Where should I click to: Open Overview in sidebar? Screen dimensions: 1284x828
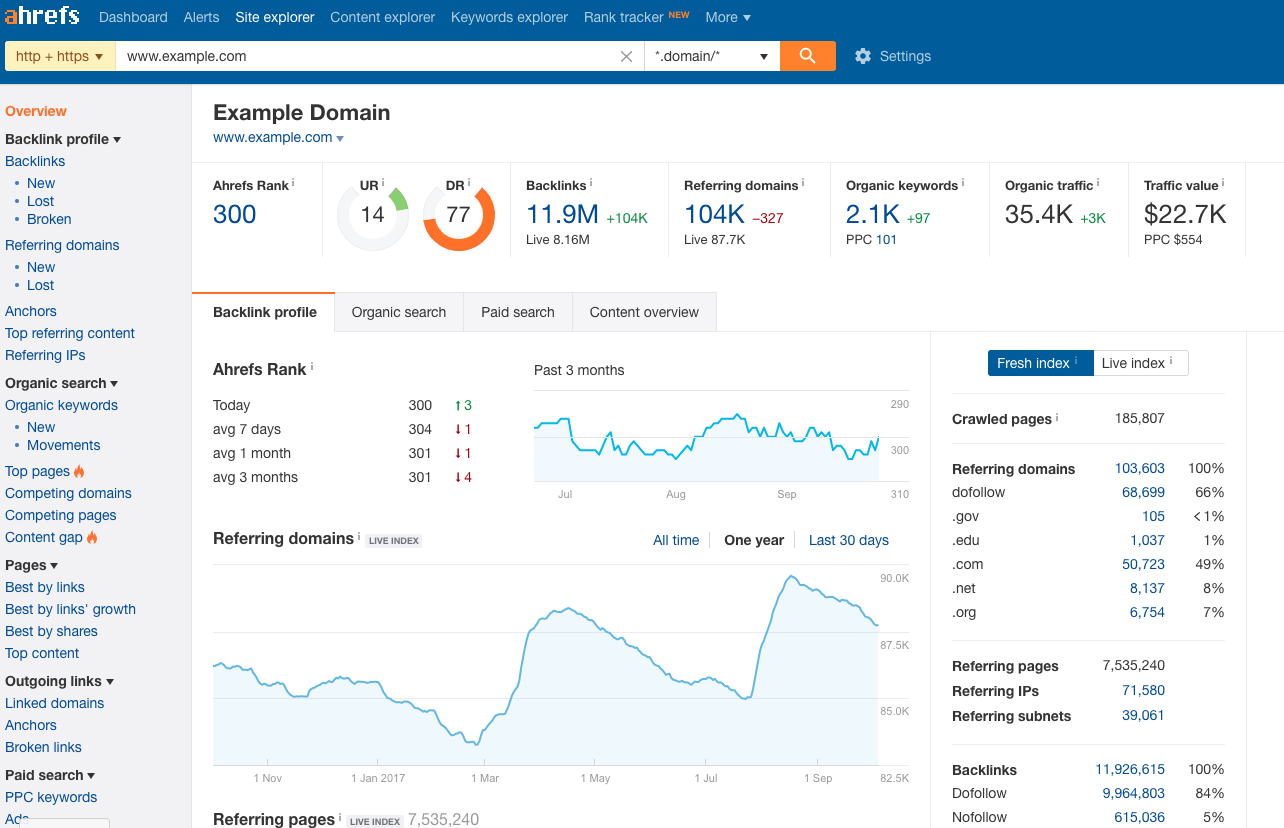[x=36, y=111]
